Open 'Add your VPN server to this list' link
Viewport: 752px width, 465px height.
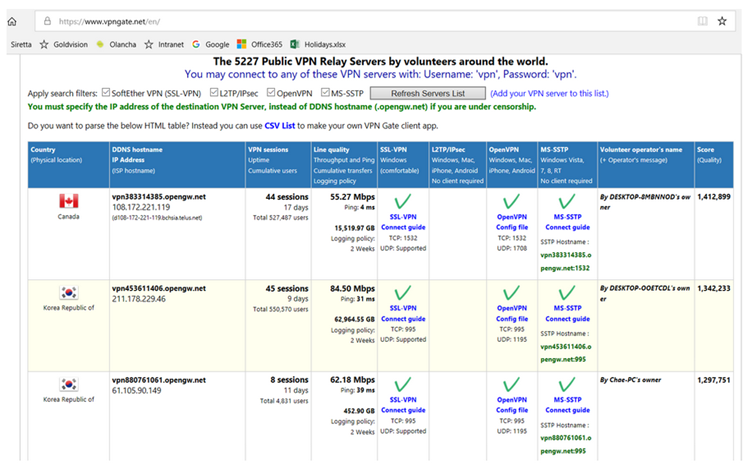pyautogui.click(x=550, y=93)
